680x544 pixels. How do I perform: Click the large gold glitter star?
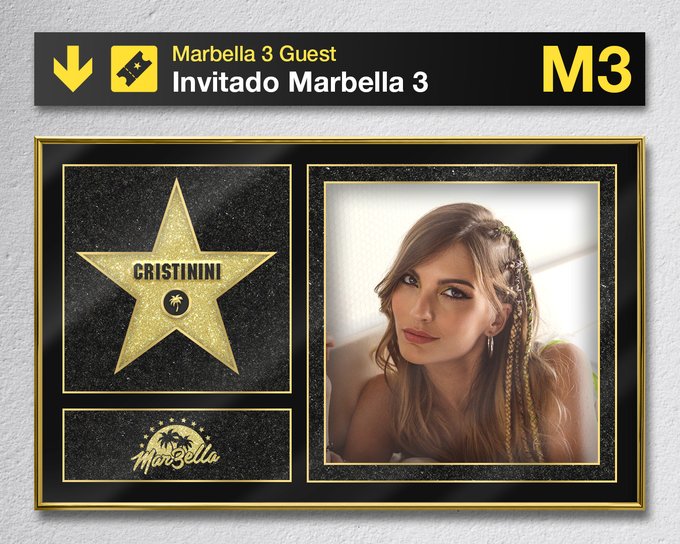pos(177,276)
